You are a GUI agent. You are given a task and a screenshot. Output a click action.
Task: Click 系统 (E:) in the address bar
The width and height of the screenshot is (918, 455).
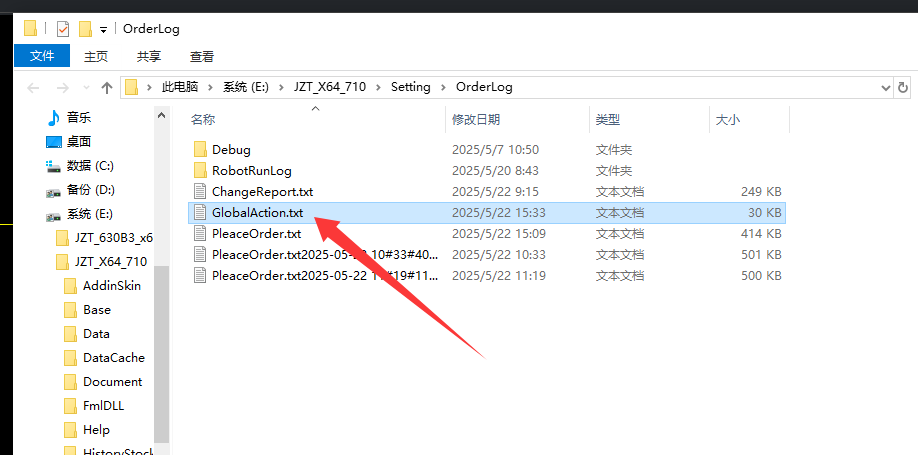coord(246,87)
